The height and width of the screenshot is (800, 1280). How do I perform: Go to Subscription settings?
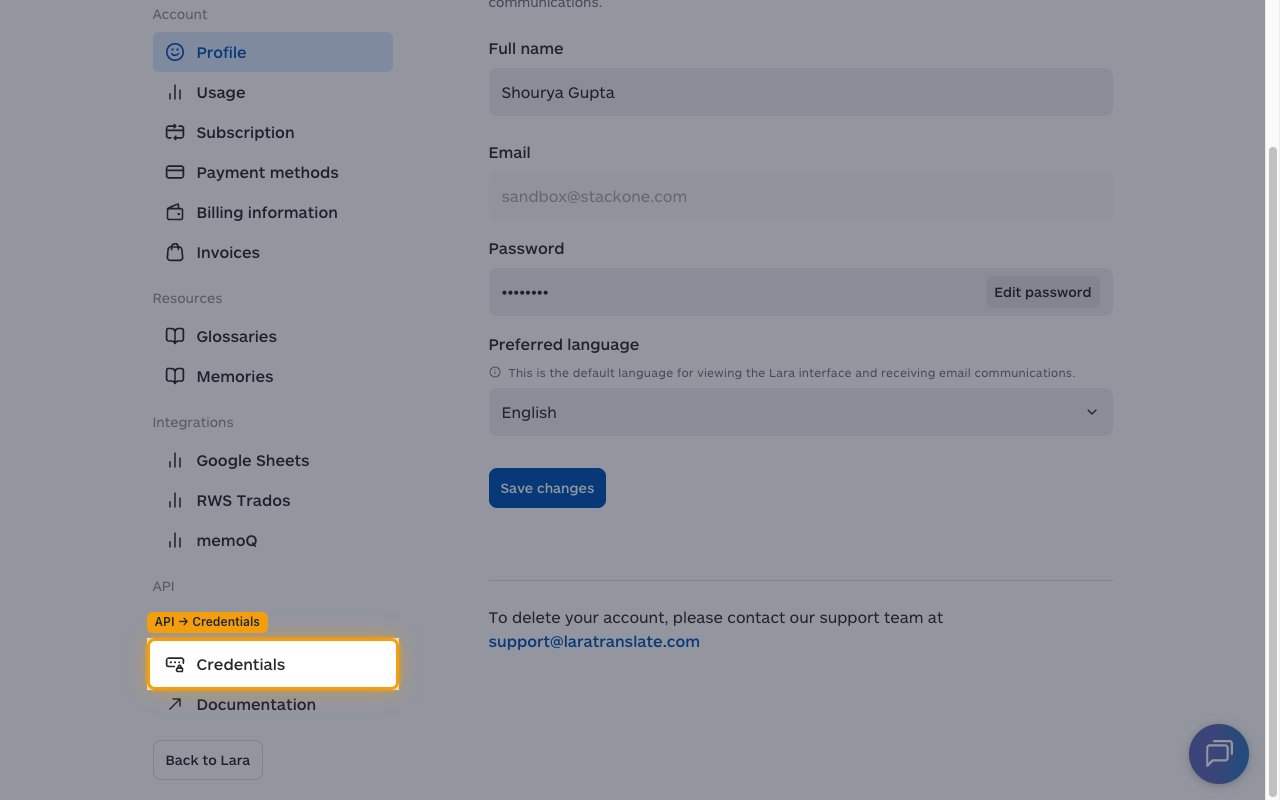coord(273,132)
